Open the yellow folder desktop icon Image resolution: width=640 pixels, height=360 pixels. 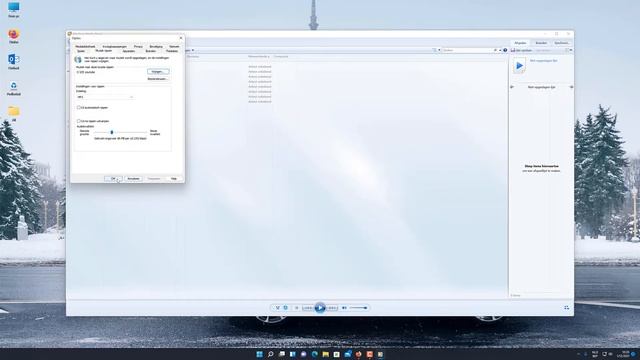pyautogui.click(x=13, y=113)
